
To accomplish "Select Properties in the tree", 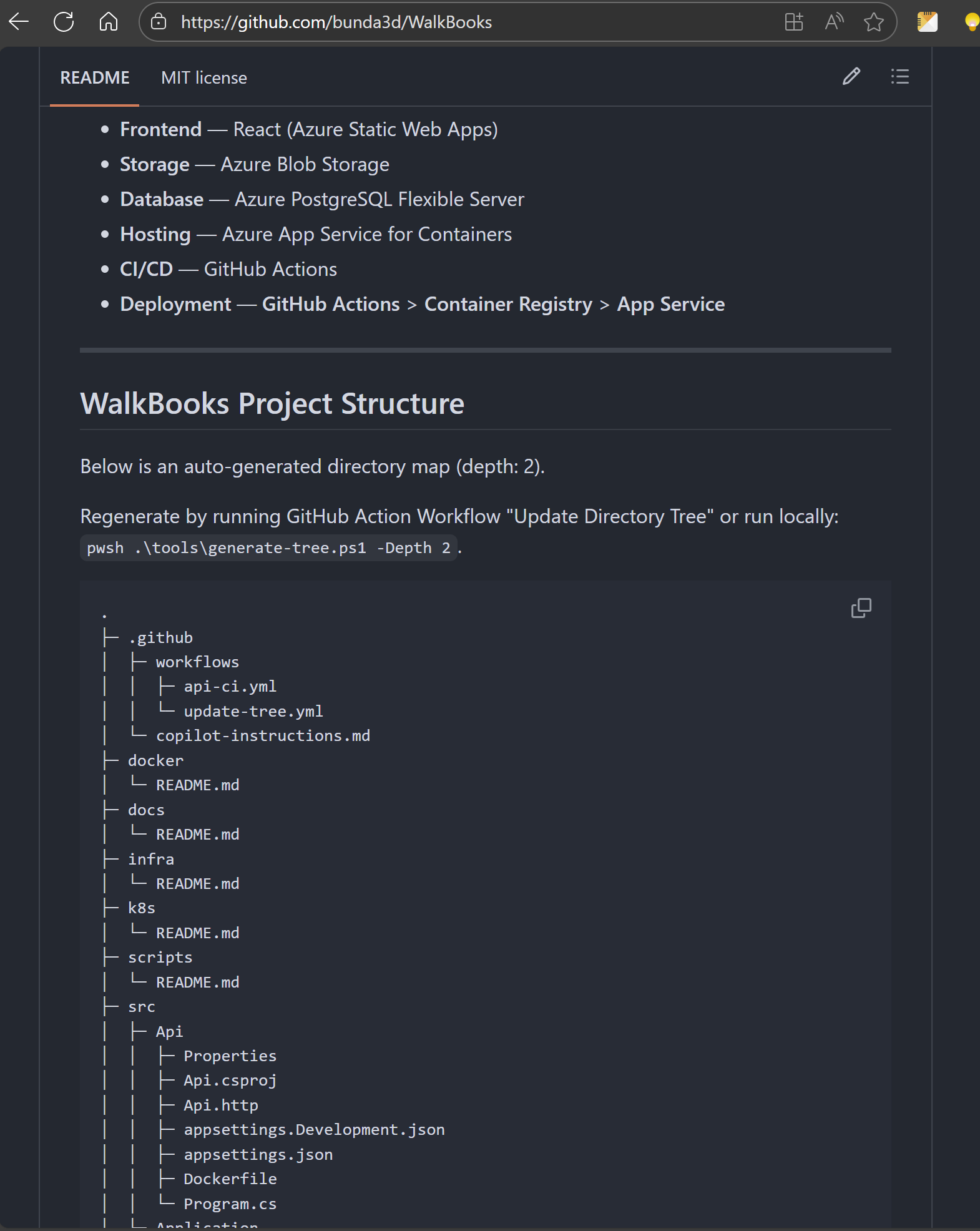I will point(230,1056).
